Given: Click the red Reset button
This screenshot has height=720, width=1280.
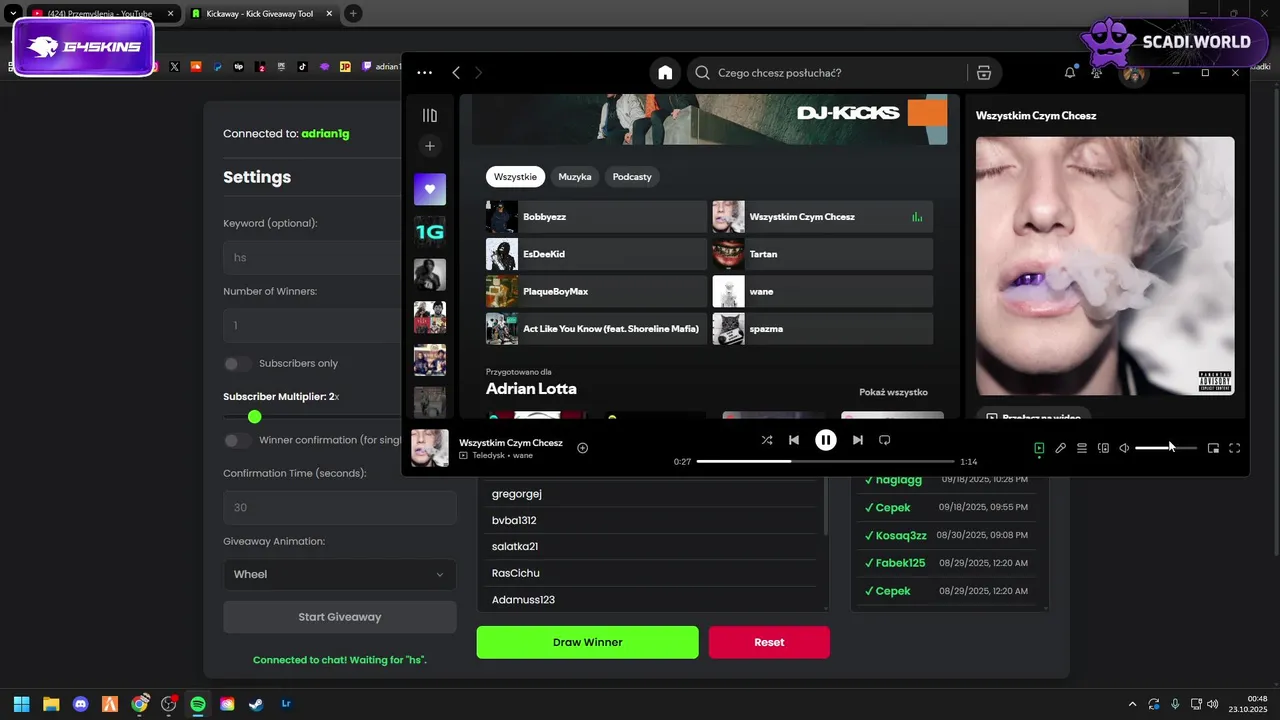Looking at the screenshot, I should click(769, 642).
